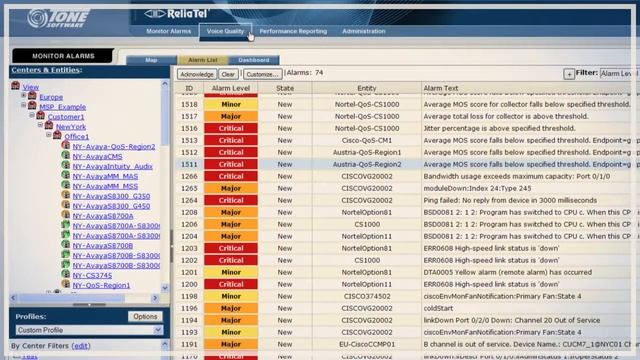Click the MSP_Example center icon
This screenshot has height=360, width=640.
[32, 105]
